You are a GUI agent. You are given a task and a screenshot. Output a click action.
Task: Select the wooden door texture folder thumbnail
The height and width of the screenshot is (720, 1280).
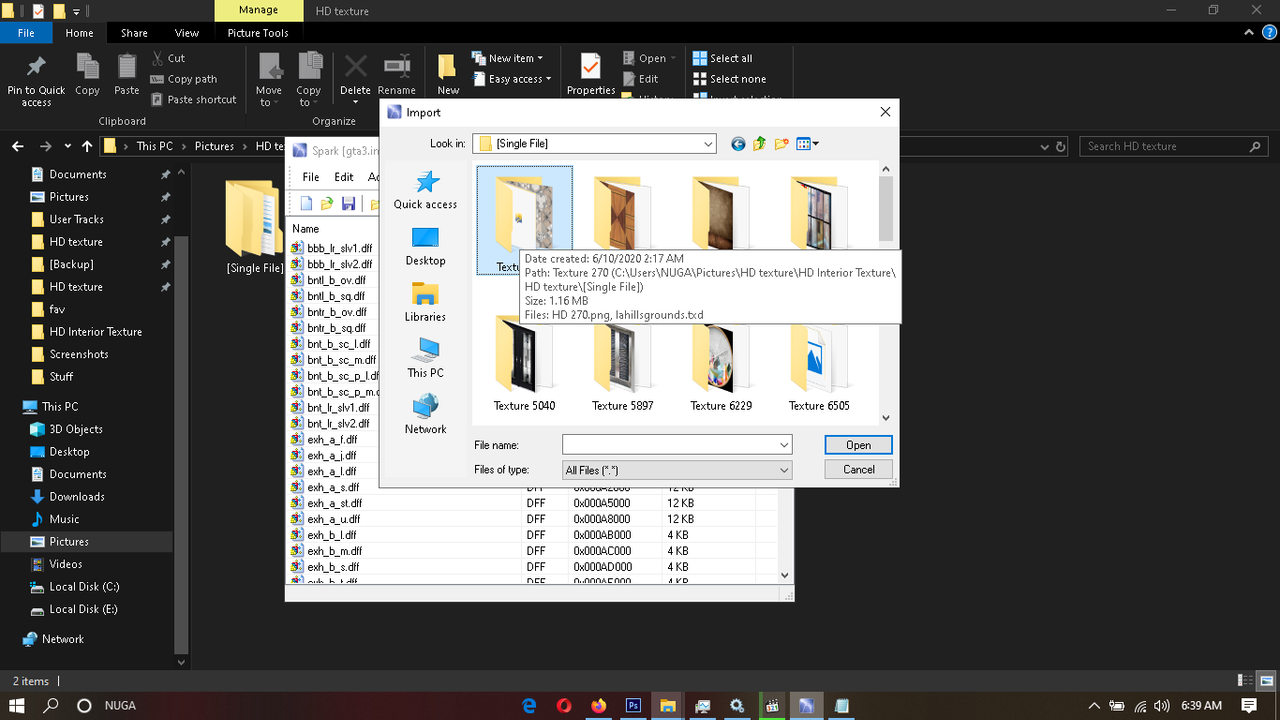coord(622,213)
